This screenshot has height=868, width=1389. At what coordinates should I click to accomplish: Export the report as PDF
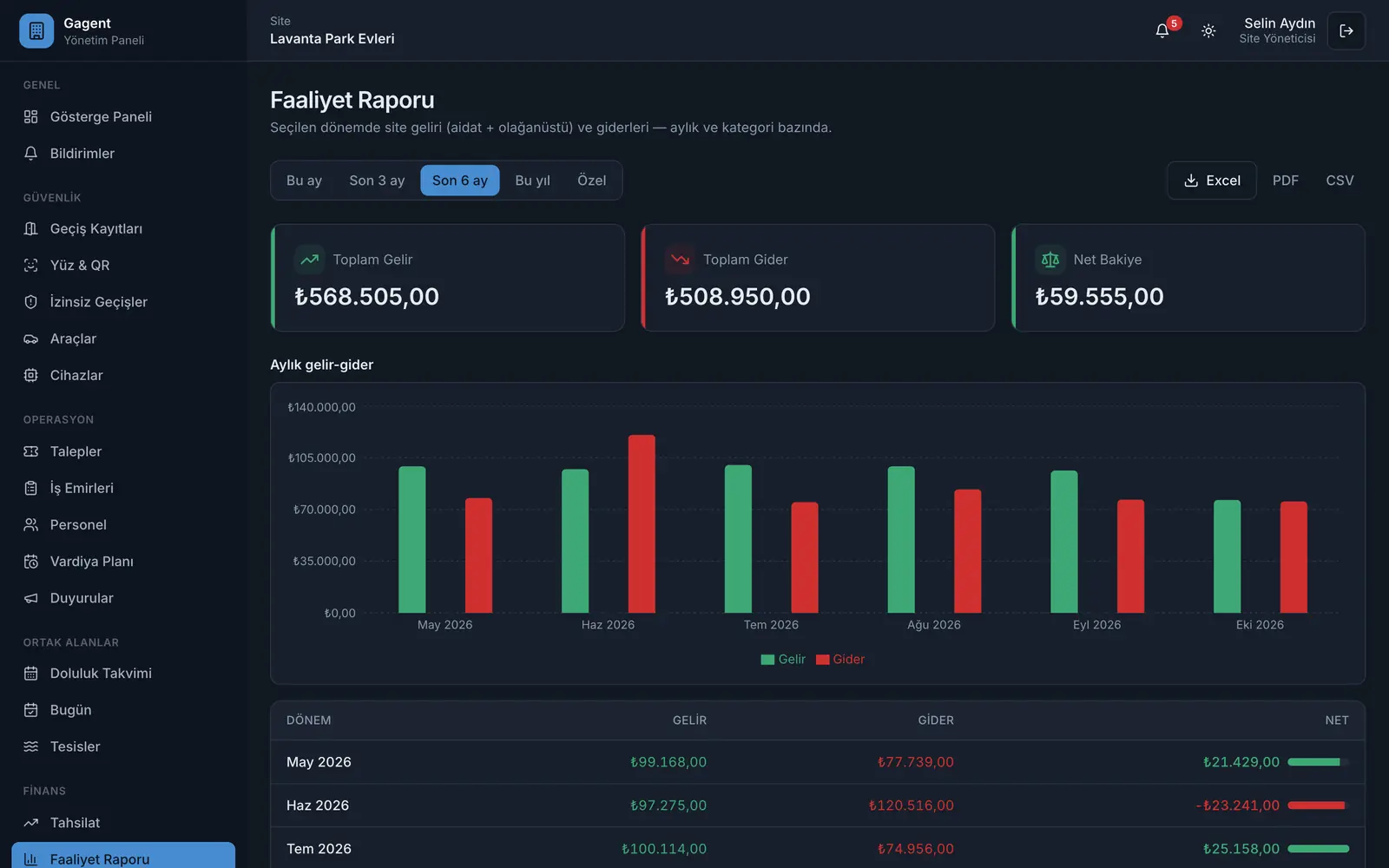coord(1286,181)
